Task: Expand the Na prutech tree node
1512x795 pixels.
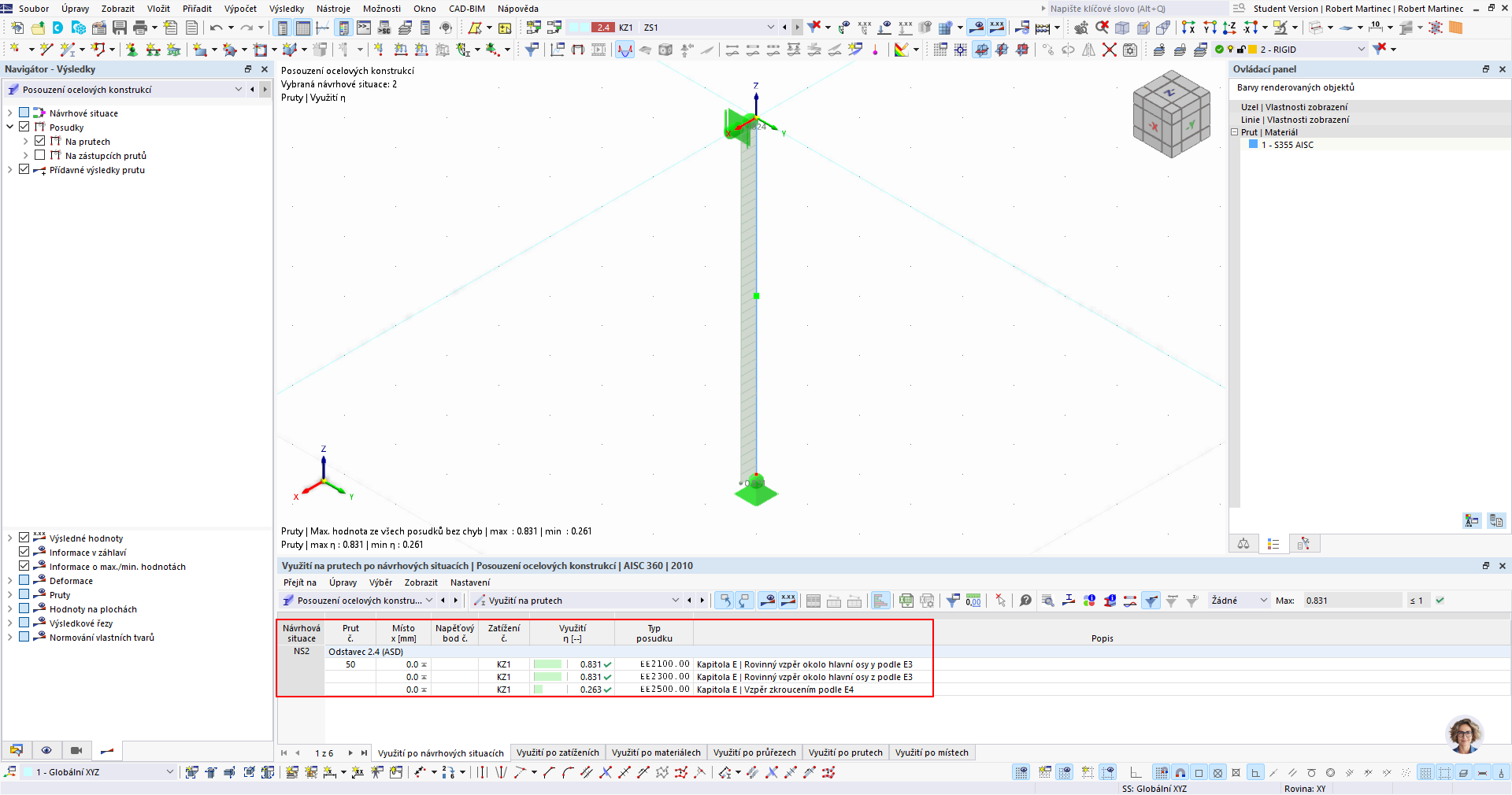Action: tap(24, 141)
